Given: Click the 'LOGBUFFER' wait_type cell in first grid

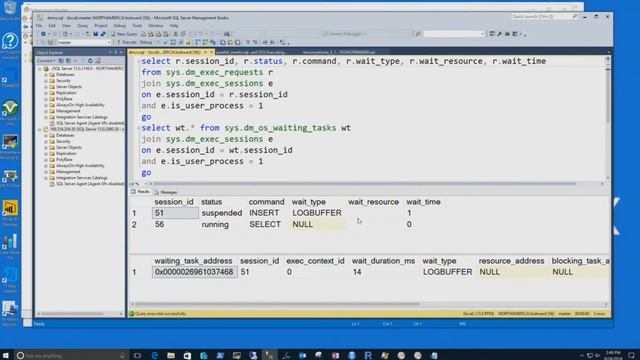Looking at the screenshot, I should click(317, 213).
